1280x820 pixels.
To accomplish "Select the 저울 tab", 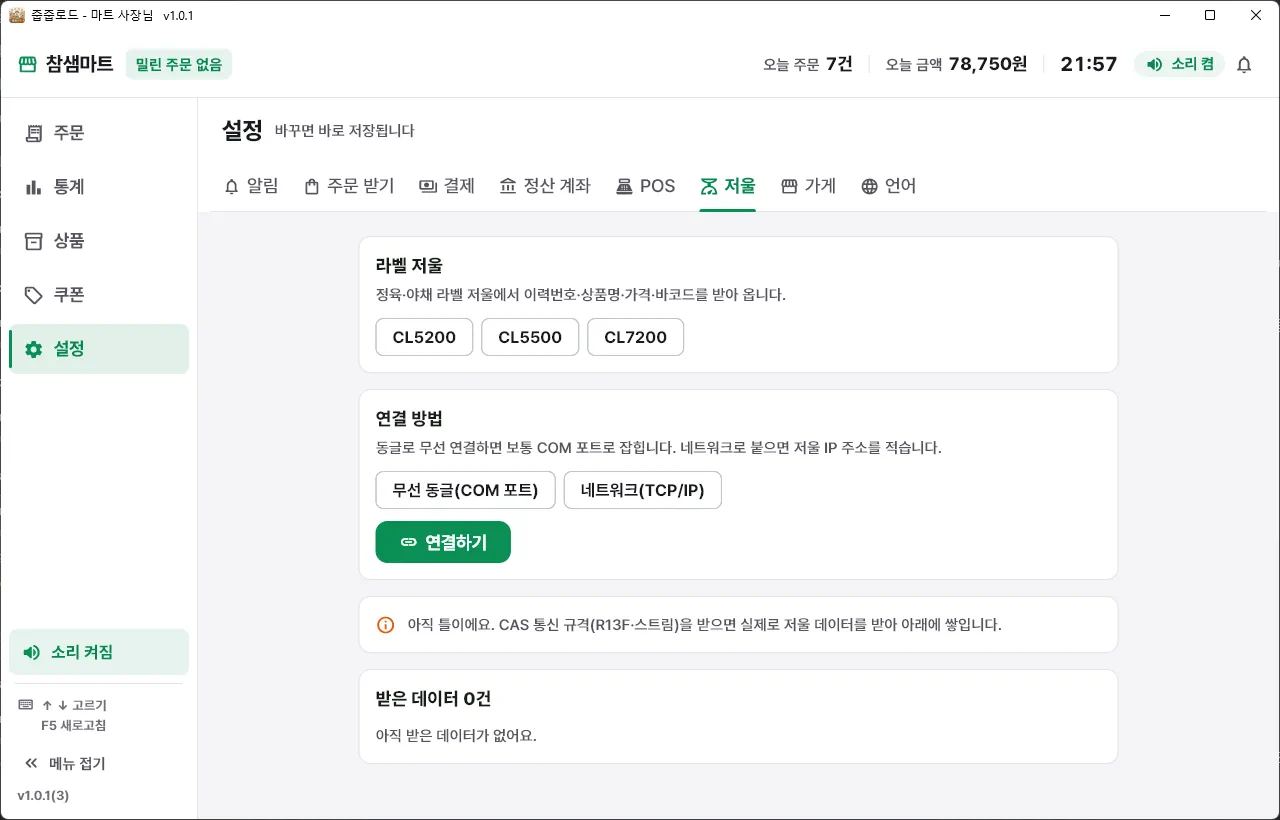I will [728, 186].
